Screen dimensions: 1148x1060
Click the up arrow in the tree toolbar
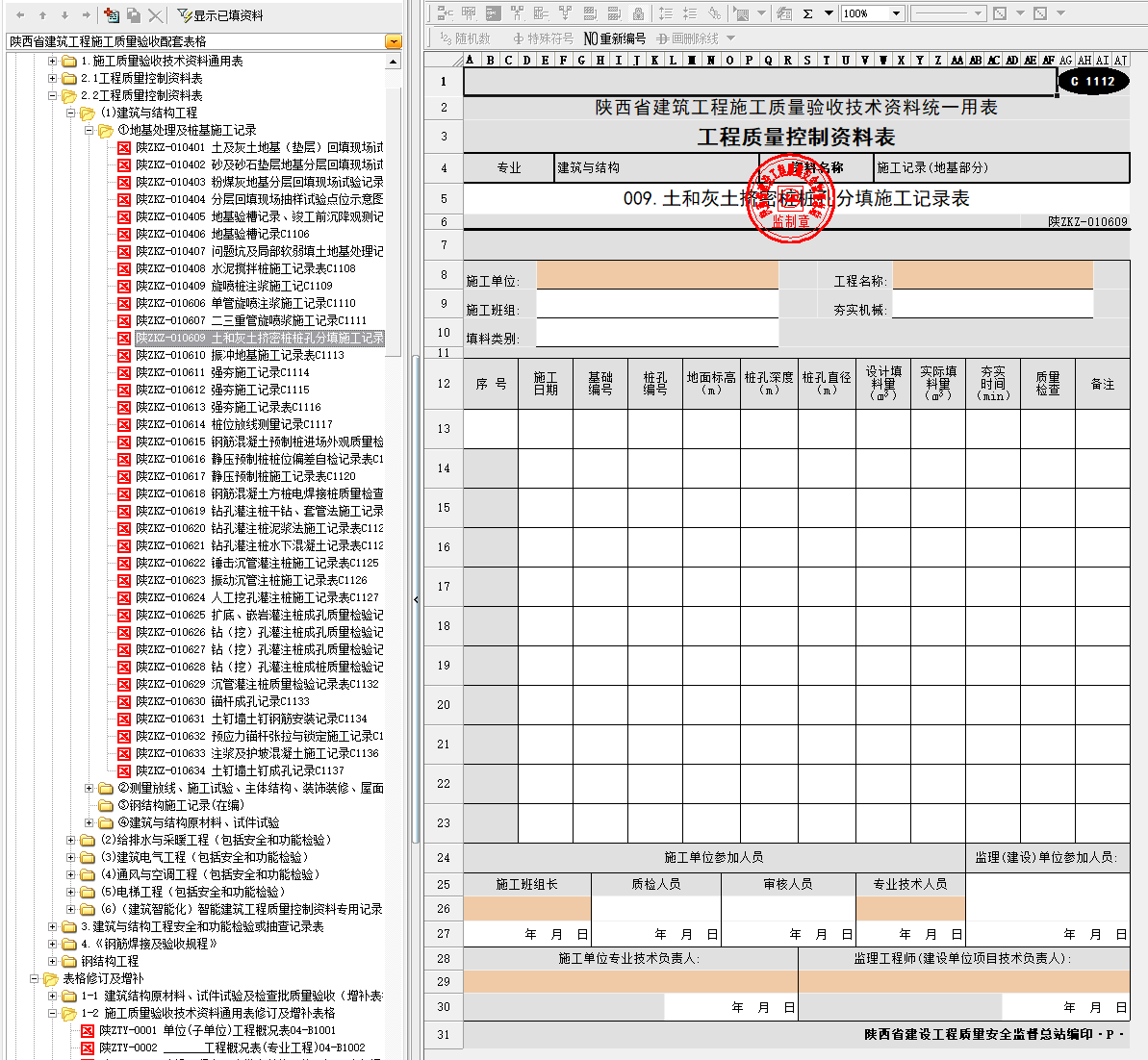[x=42, y=14]
